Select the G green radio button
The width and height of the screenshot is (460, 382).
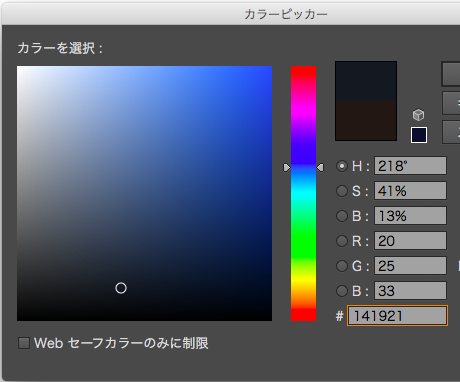click(342, 266)
